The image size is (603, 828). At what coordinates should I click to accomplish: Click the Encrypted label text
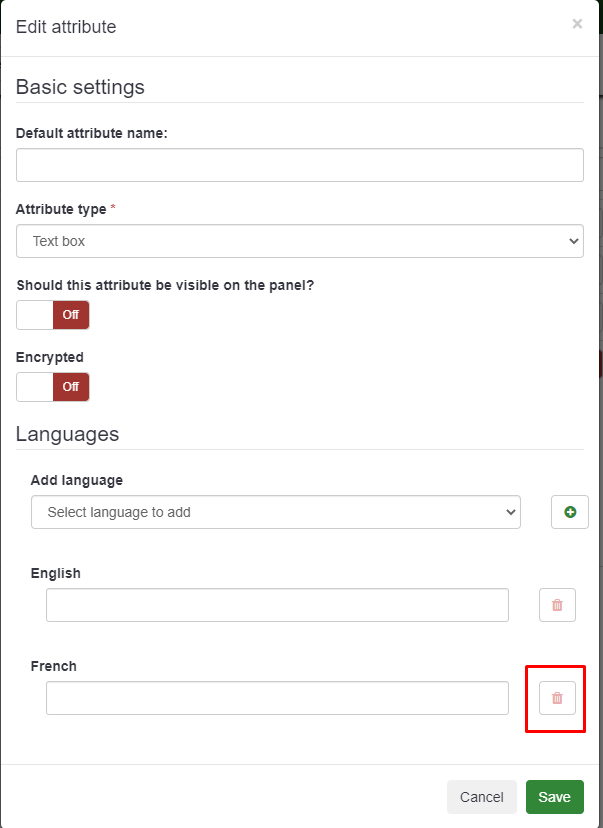click(50, 357)
